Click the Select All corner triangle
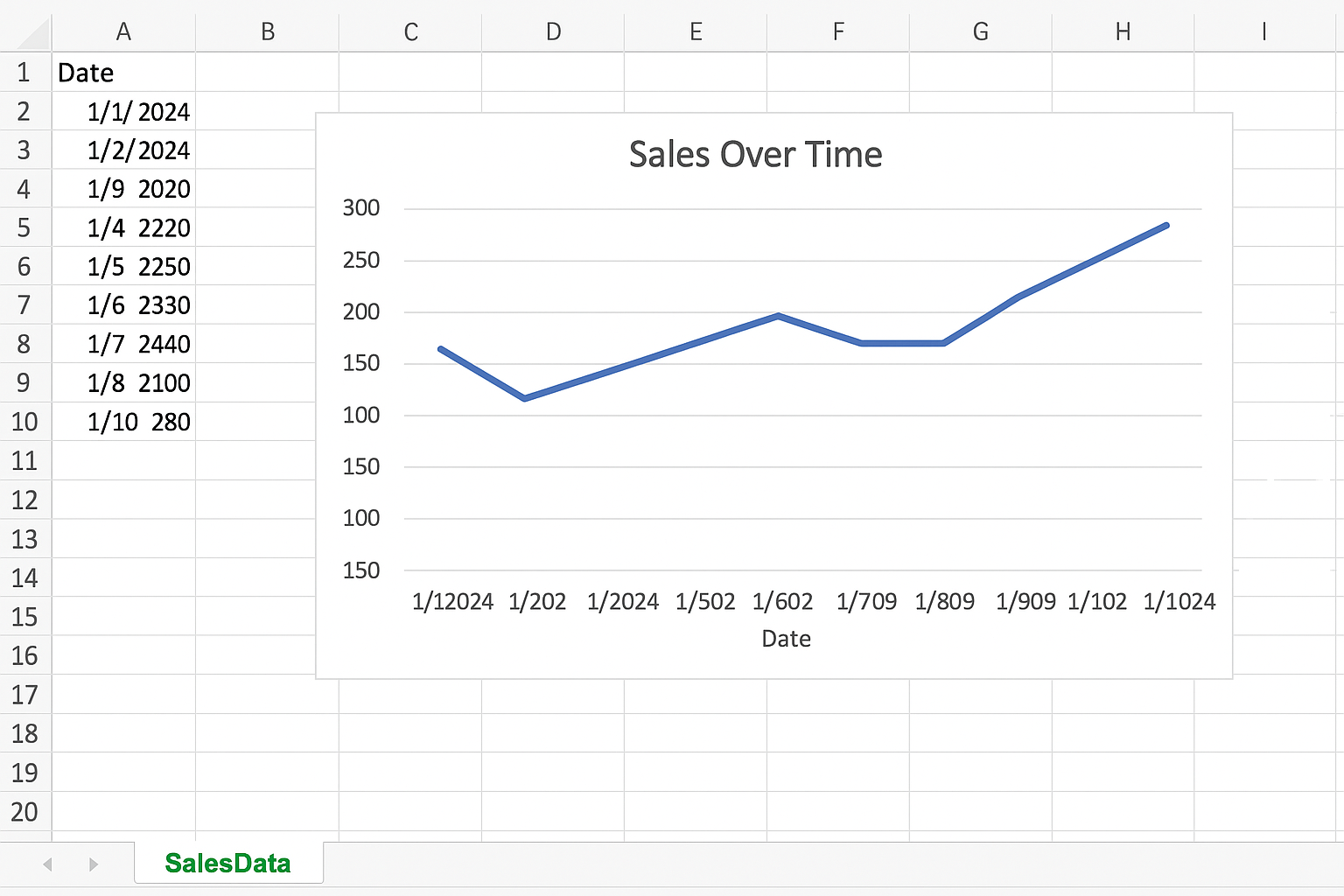Image resolution: width=1344 pixels, height=896 pixels. [32, 33]
